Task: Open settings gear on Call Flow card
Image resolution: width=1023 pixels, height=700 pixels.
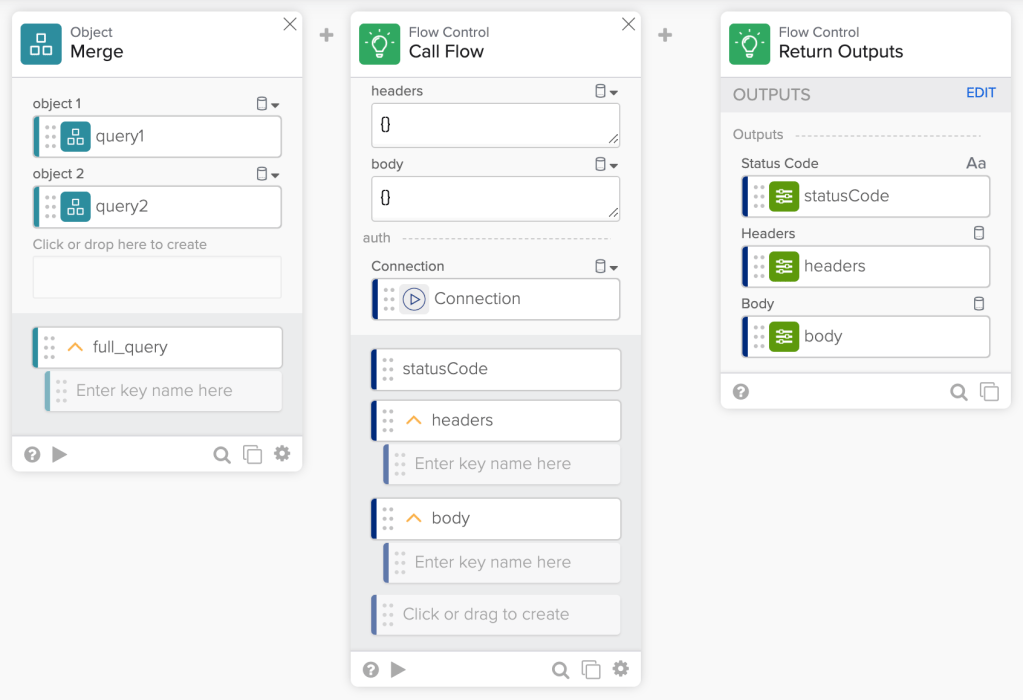Action: click(x=620, y=669)
